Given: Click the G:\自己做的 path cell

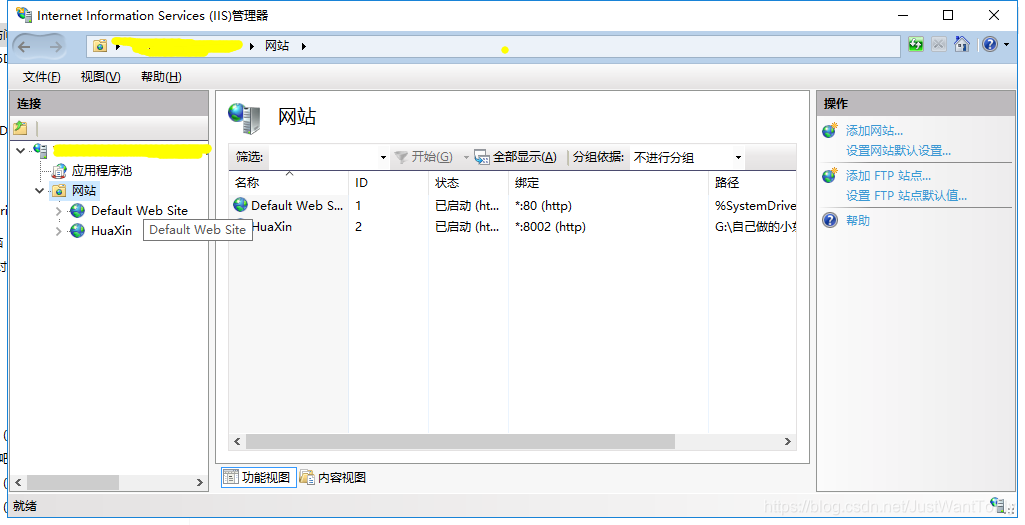Looking at the screenshot, I should coord(755,227).
